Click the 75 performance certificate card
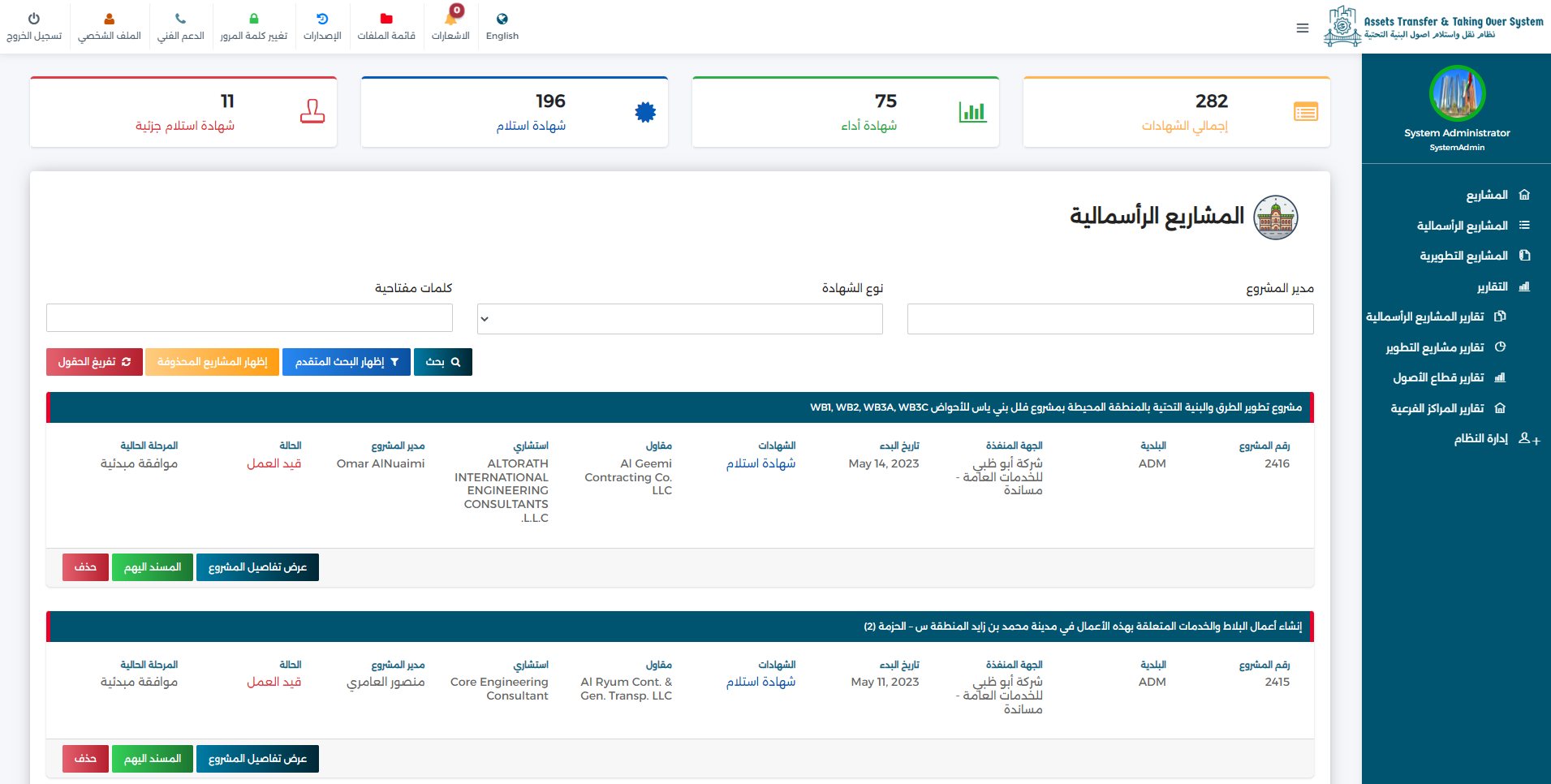 846,112
